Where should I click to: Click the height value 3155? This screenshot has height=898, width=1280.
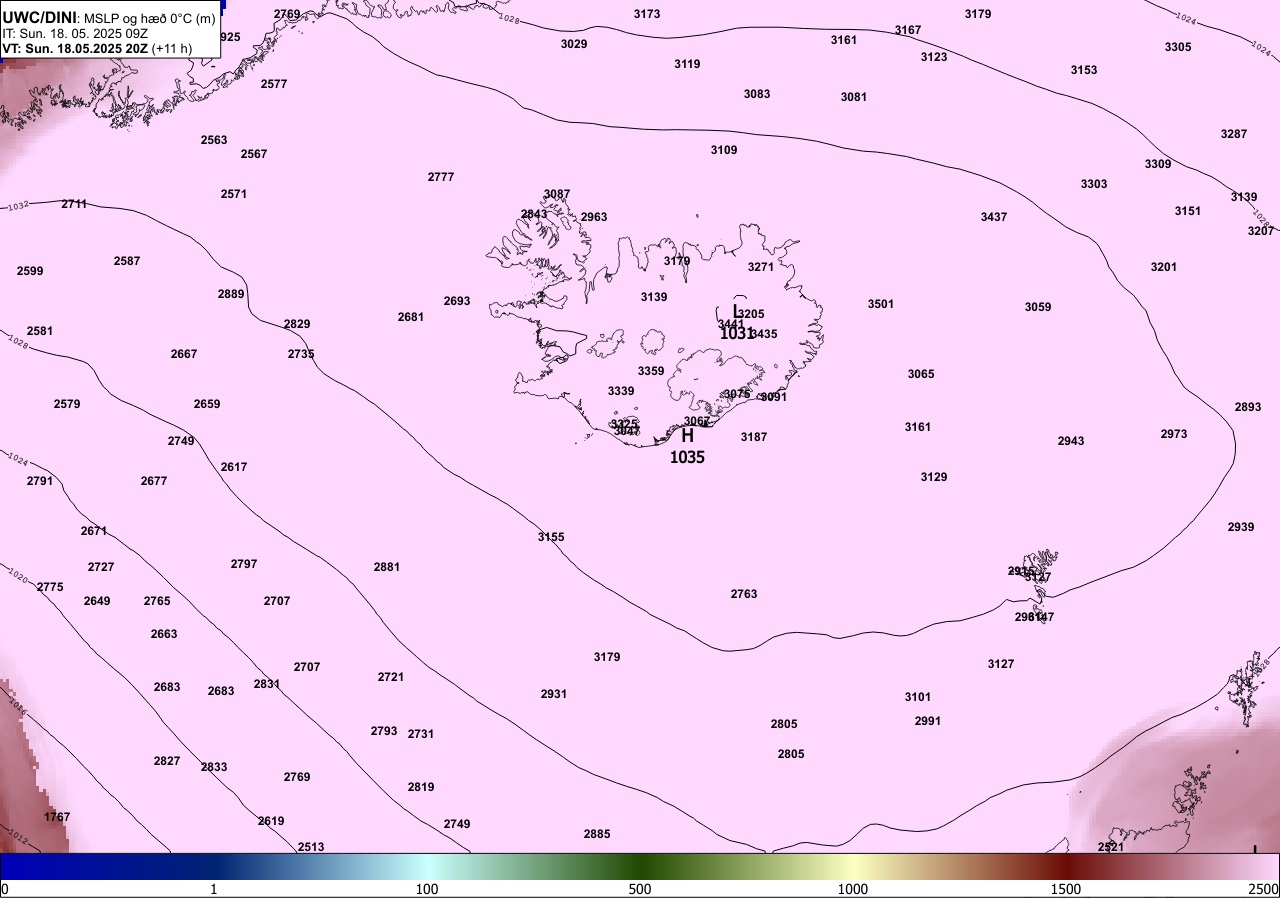pos(551,537)
